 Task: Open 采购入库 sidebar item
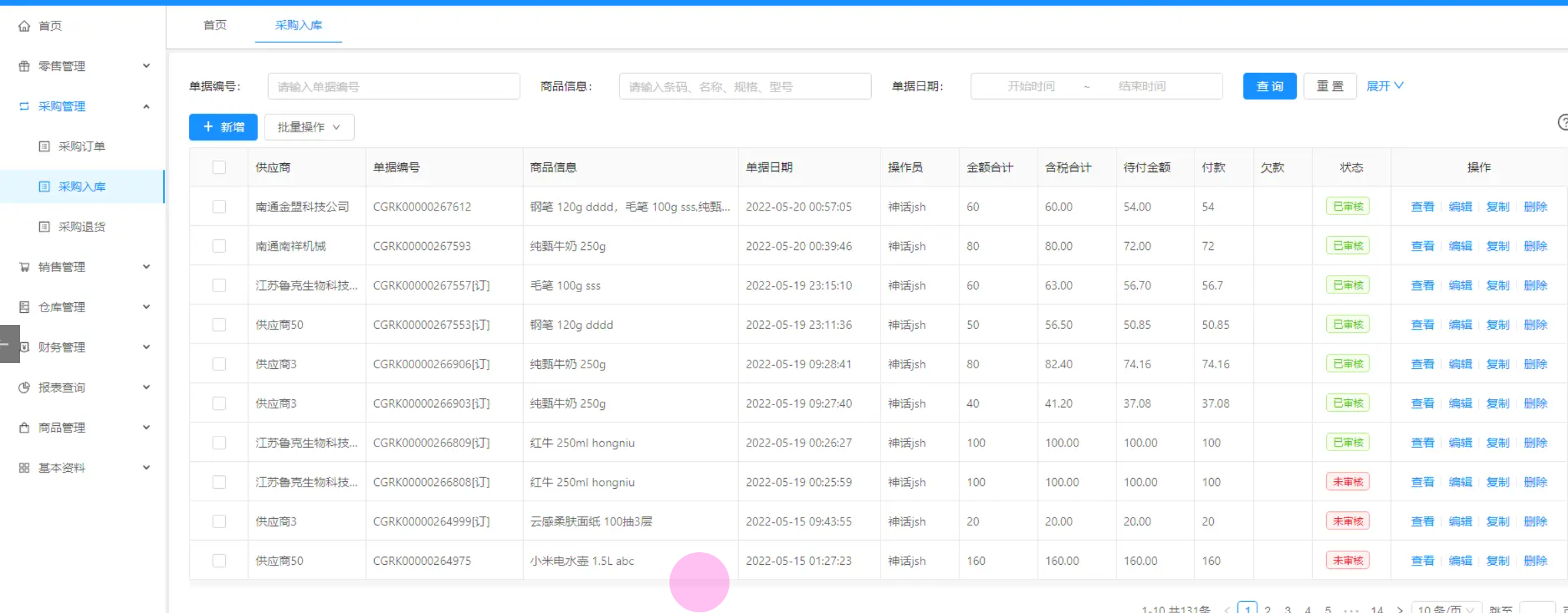[x=83, y=187]
